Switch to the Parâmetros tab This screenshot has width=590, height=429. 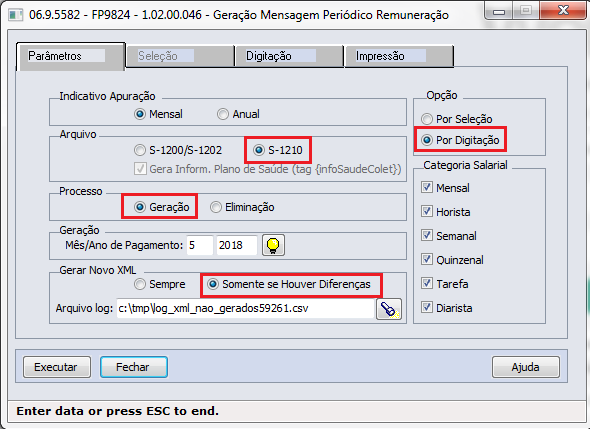tap(71, 56)
